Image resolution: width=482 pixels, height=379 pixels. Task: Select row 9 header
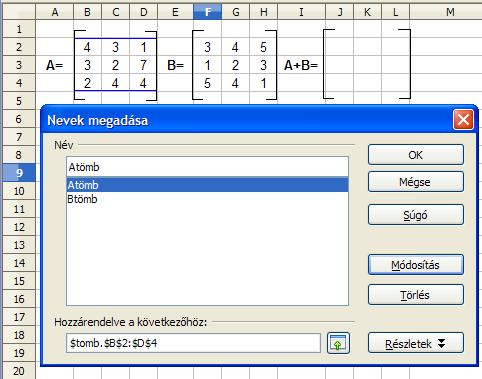19,173
